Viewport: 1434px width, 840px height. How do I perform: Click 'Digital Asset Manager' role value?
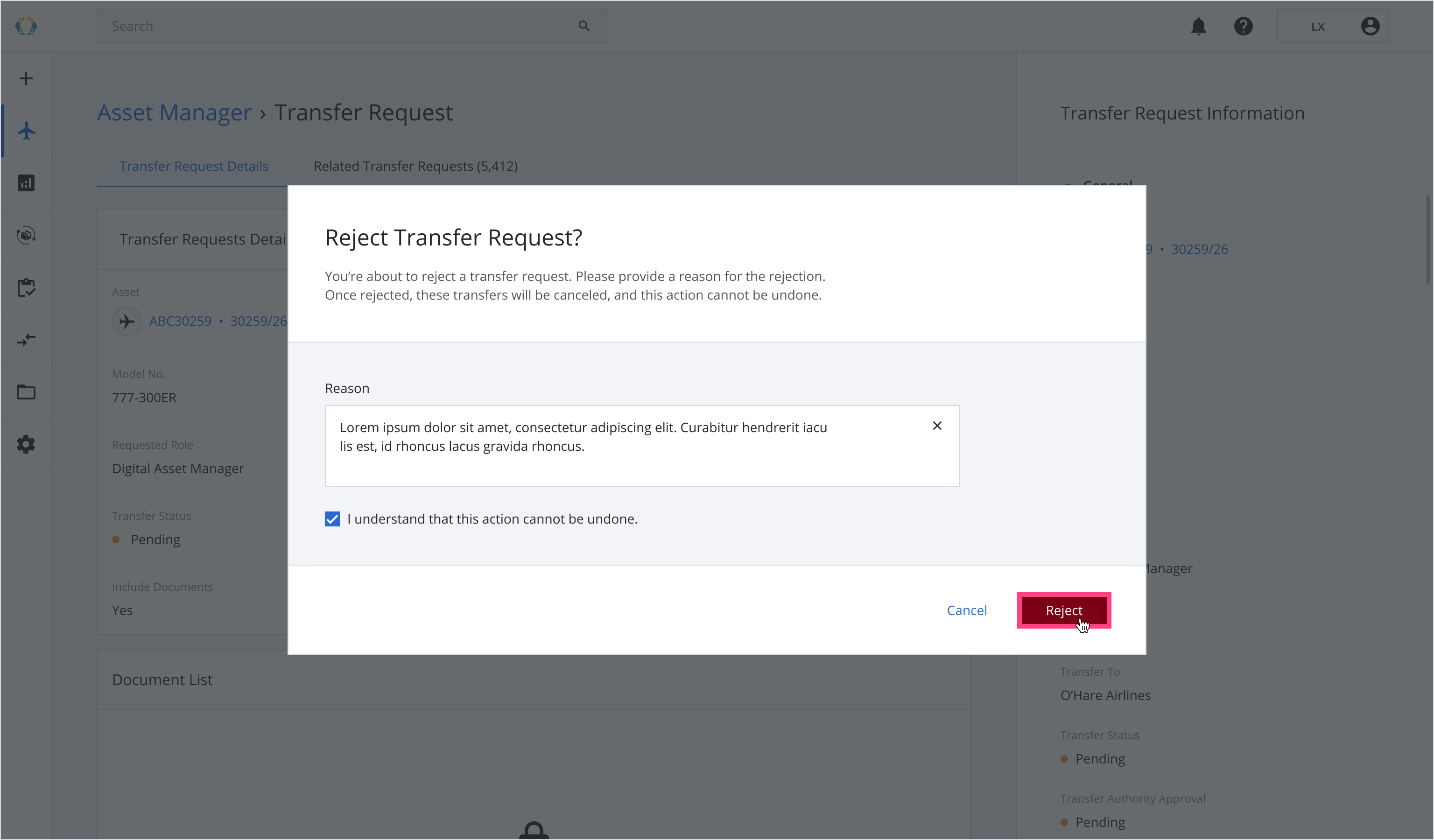pos(177,469)
